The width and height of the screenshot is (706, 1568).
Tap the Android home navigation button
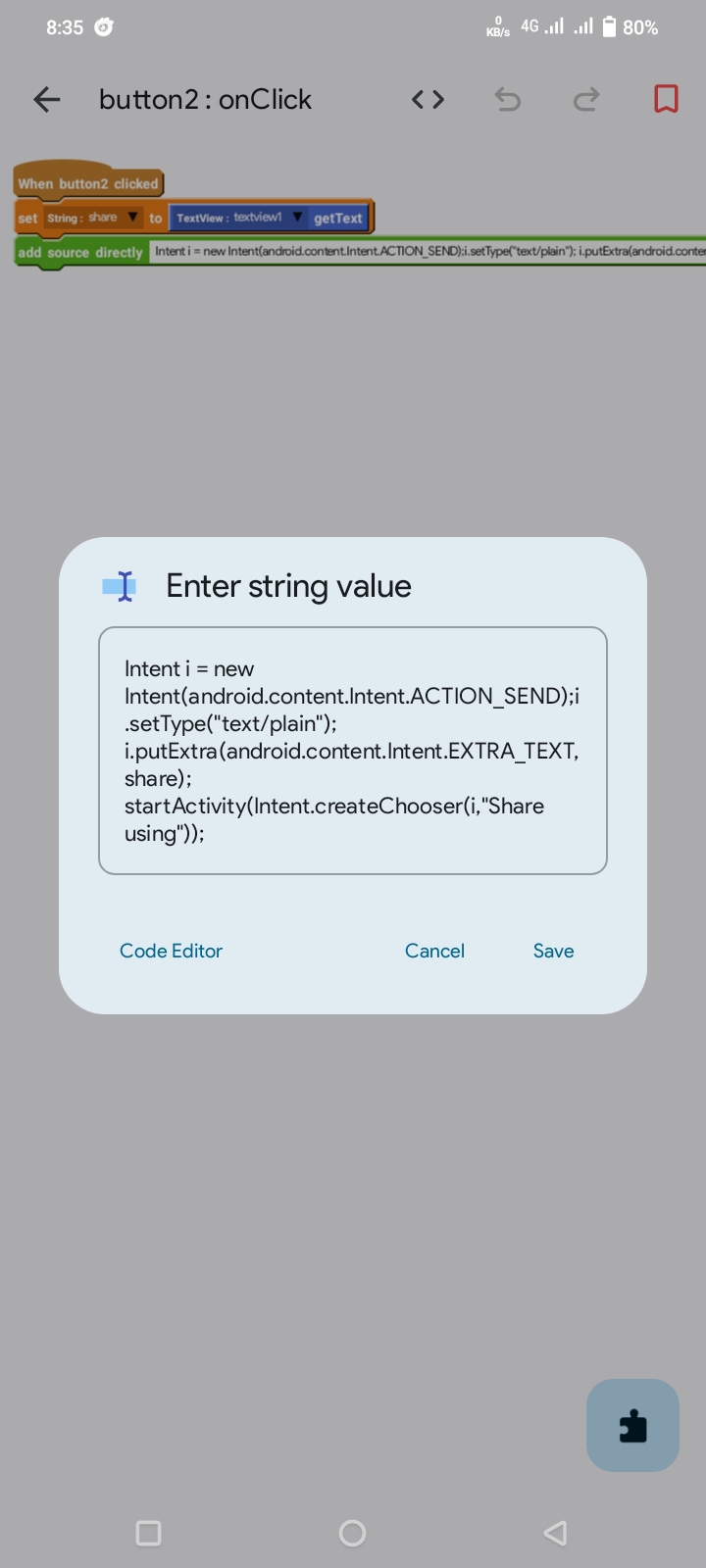tap(352, 1533)
